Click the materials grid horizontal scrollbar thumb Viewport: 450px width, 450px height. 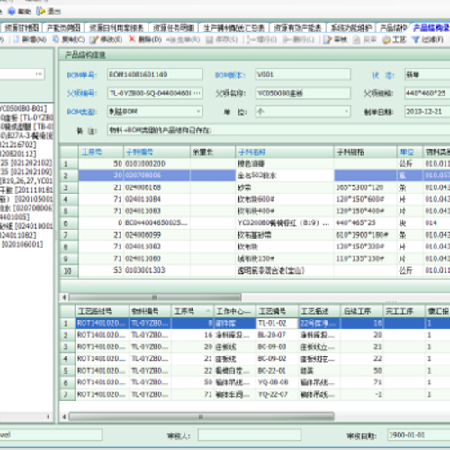click(155, 297)
